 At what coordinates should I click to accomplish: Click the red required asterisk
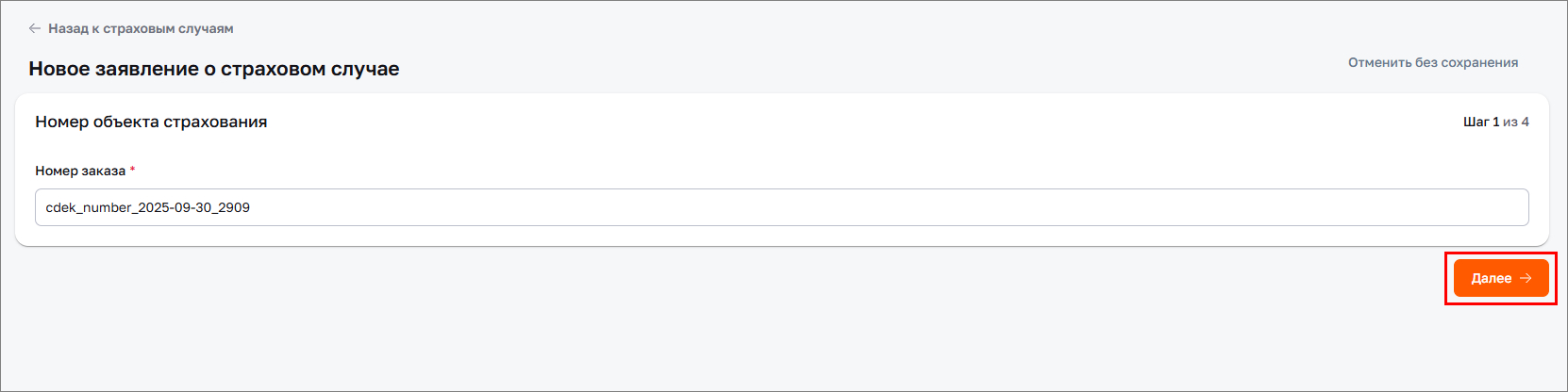132,170
